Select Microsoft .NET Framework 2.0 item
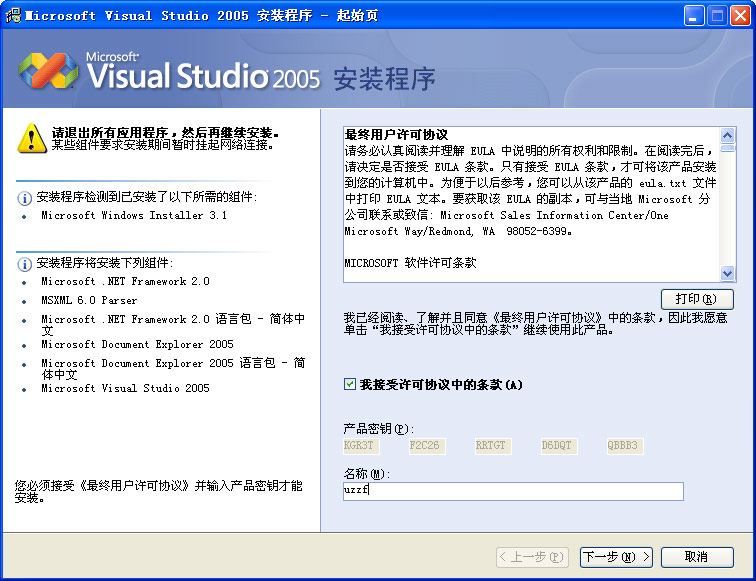Image resolution: width=756 pixels, height=581 pixels. point(125,281)
